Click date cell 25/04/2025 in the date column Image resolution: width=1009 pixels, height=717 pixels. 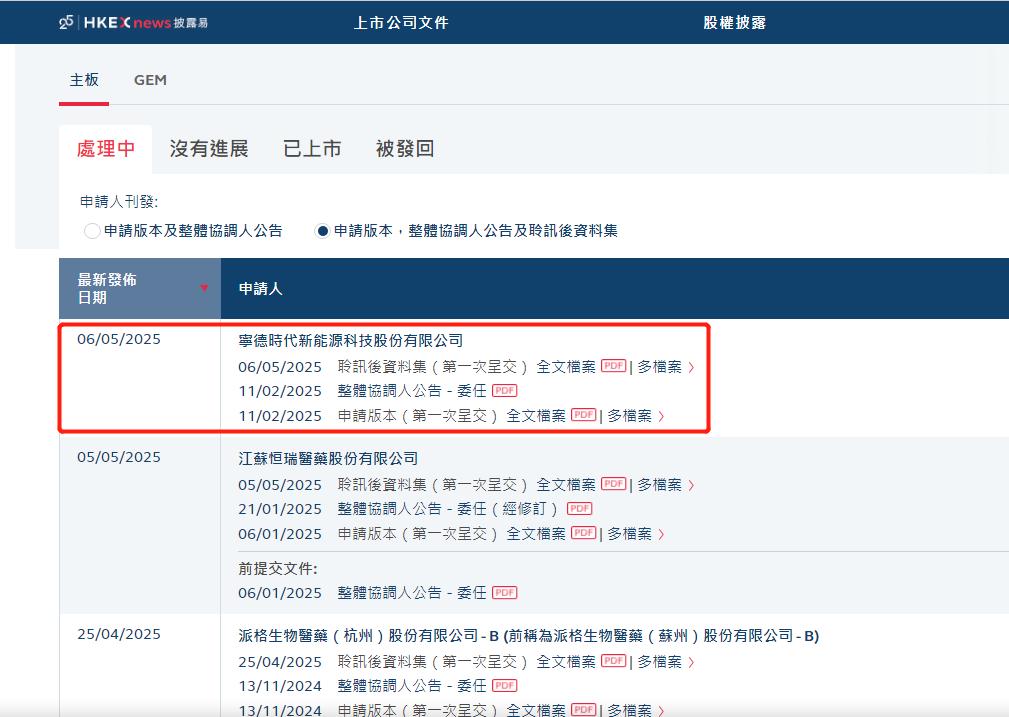(x=119, y=634)
